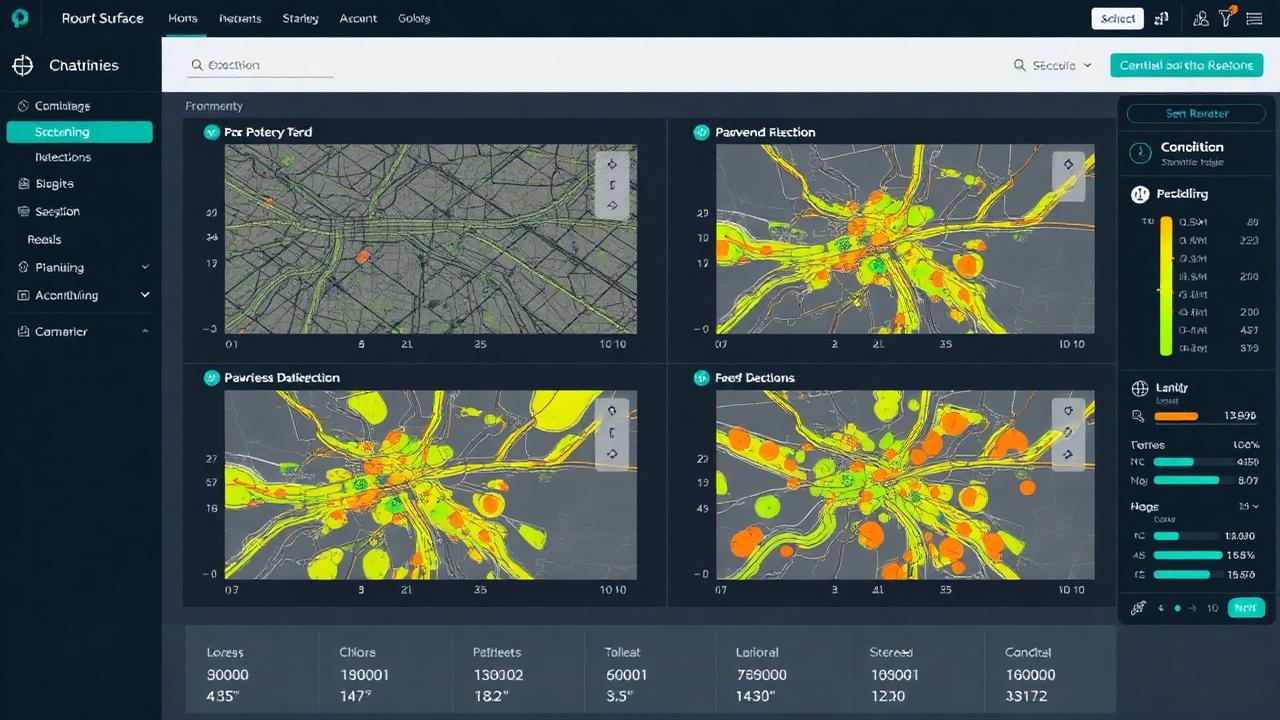Click the teal button at right panel bottom

click(1246, 607)
